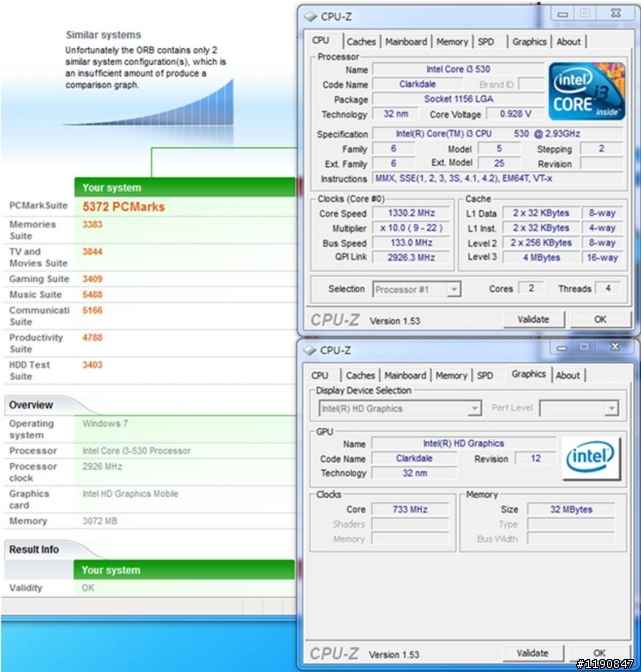Switch to About tab in lower CPU-Z window
The height and width of the screenshot is (672, 641).
click(567, 375)
